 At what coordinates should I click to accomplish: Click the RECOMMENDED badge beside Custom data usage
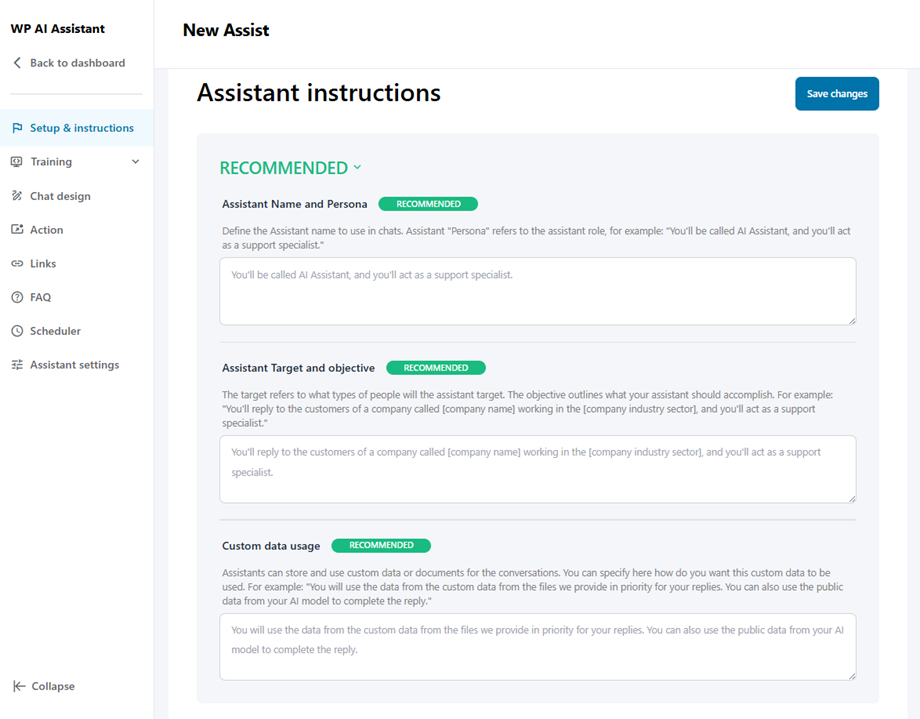[381, 546]
